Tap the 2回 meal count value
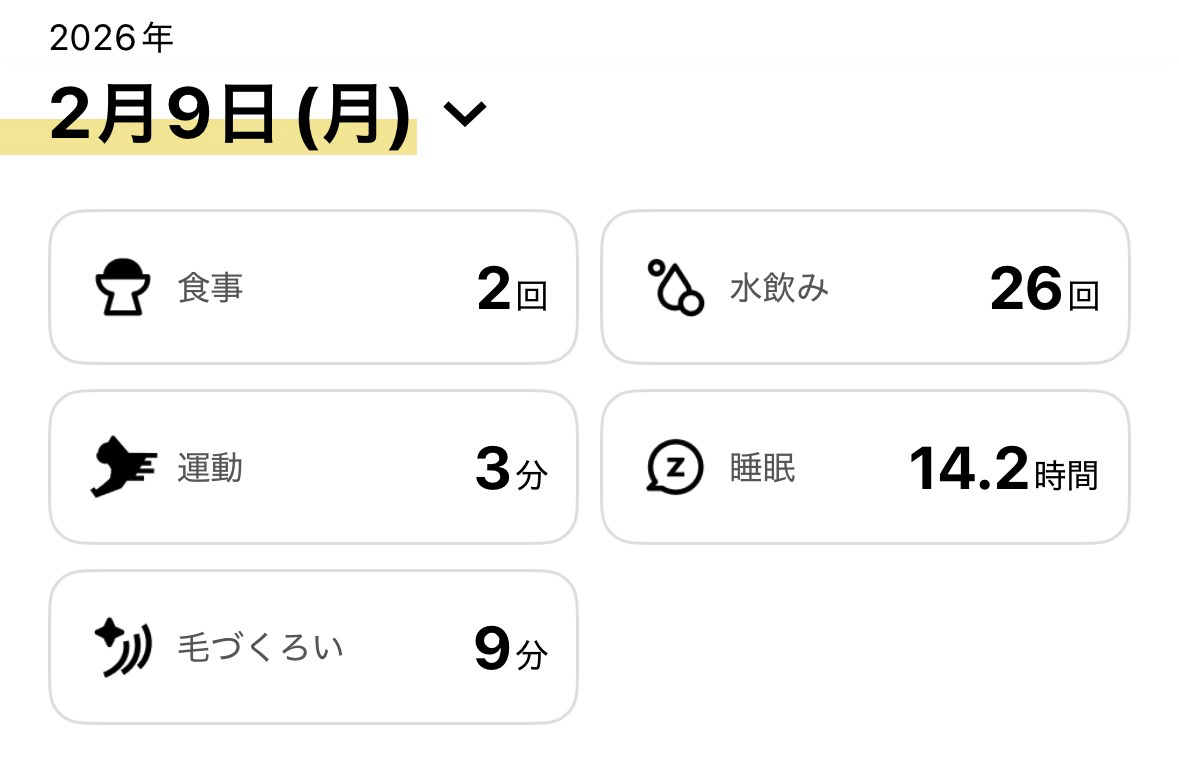This screenshot has width=1179, height=778. [x=512, y=290]
